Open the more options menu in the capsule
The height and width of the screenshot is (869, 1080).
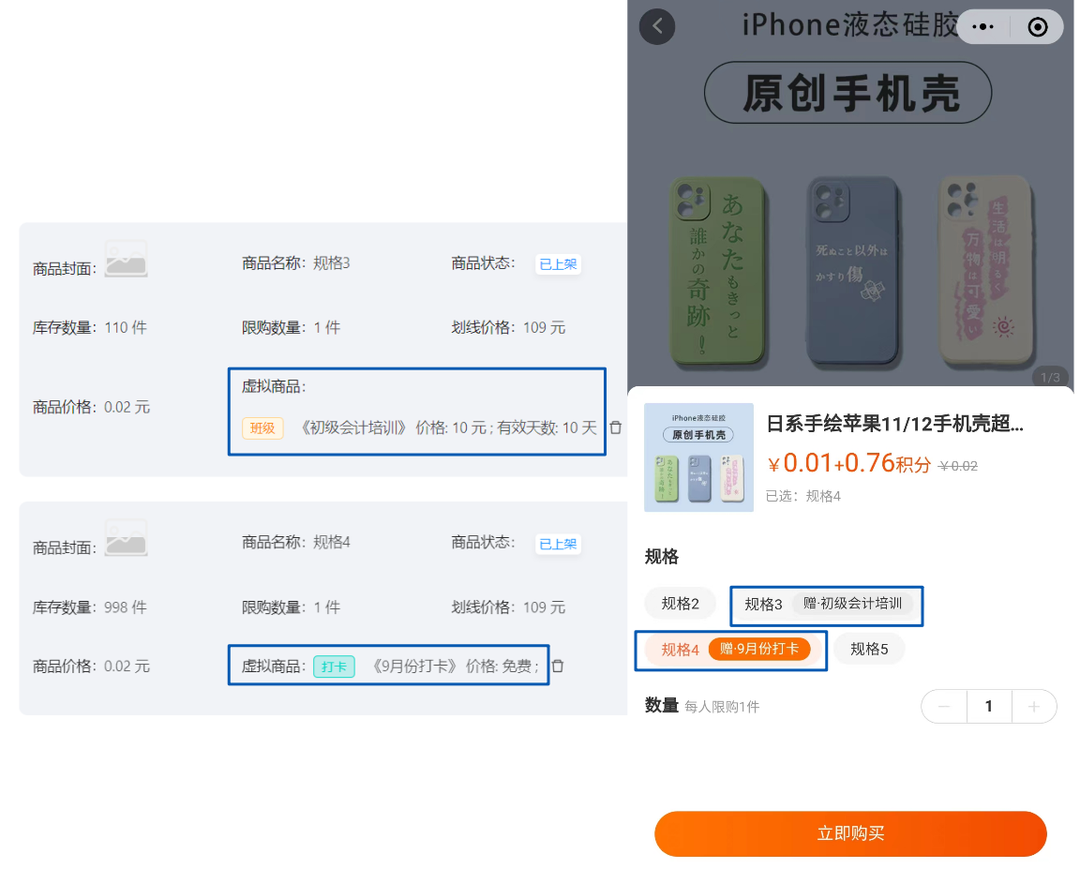tap(985, 27)
